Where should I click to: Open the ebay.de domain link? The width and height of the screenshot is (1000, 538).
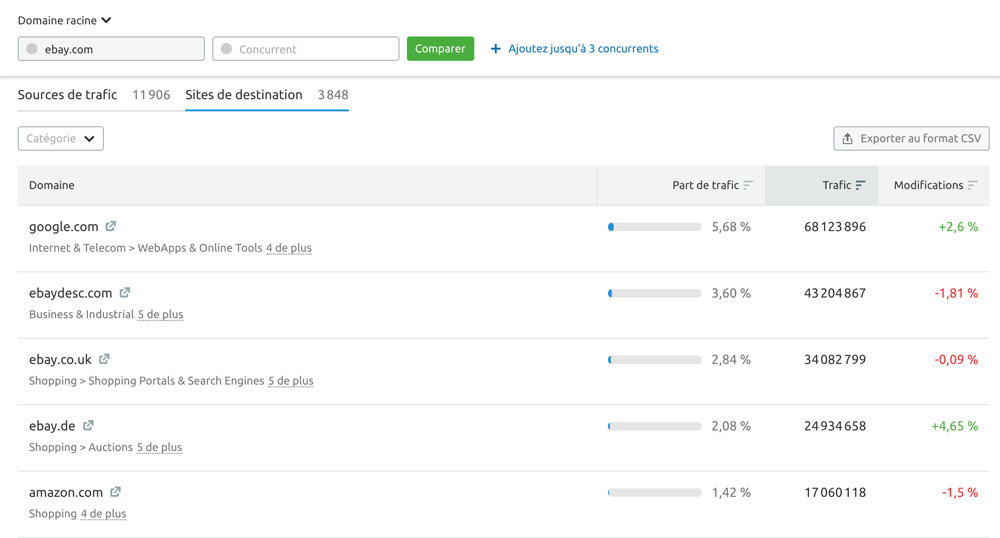[52, 425]
